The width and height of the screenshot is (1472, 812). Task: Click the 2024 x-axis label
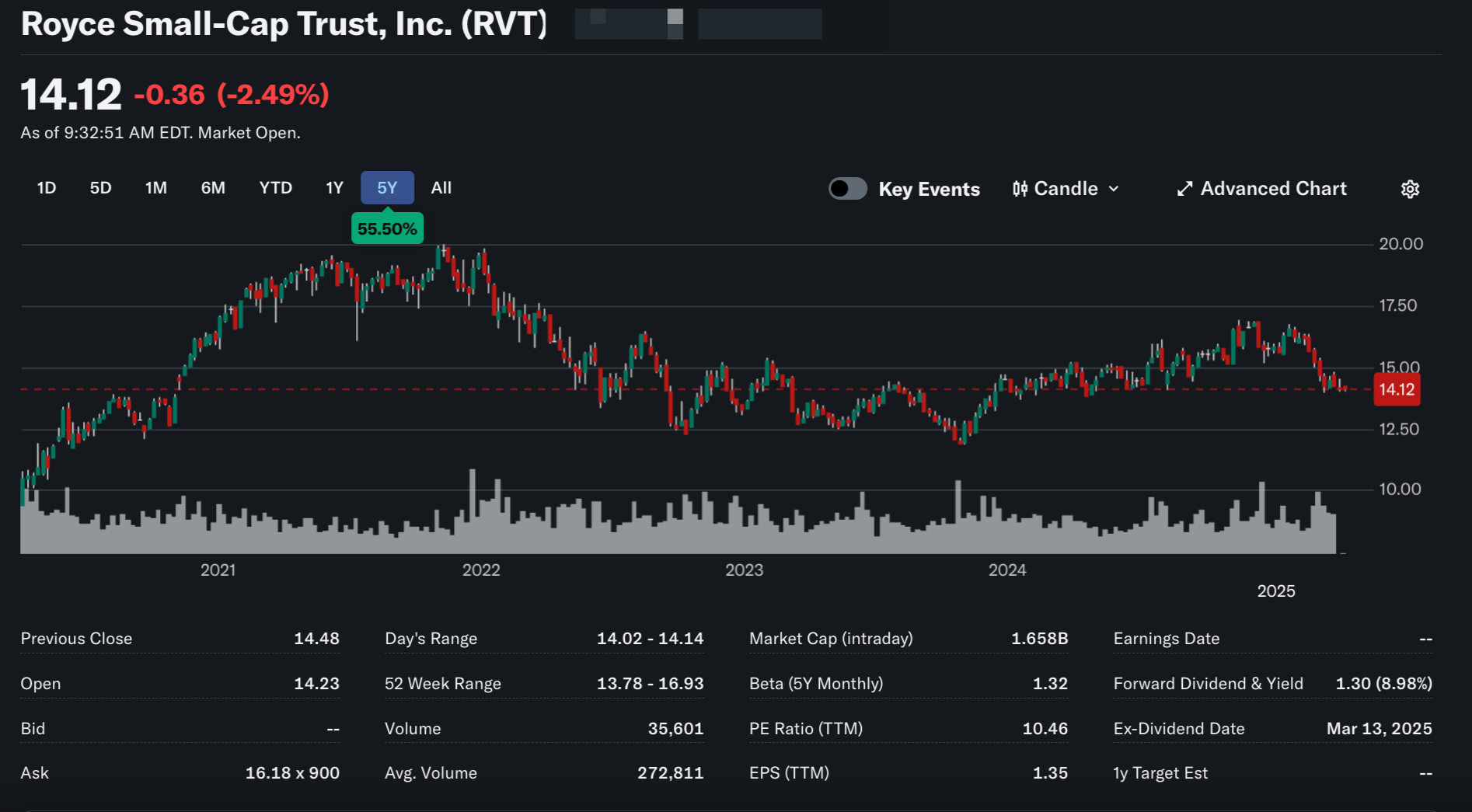(1007, 570)
